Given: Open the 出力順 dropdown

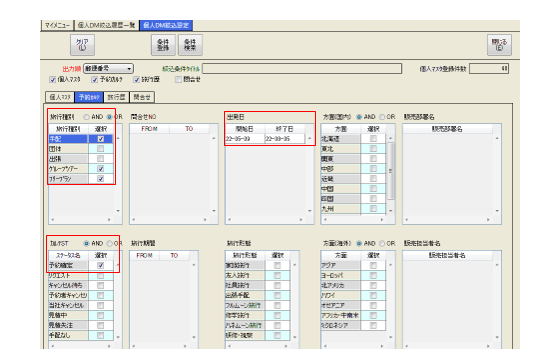Looking at the screenshot, I should pyautogui.click(x=108, y=68).
